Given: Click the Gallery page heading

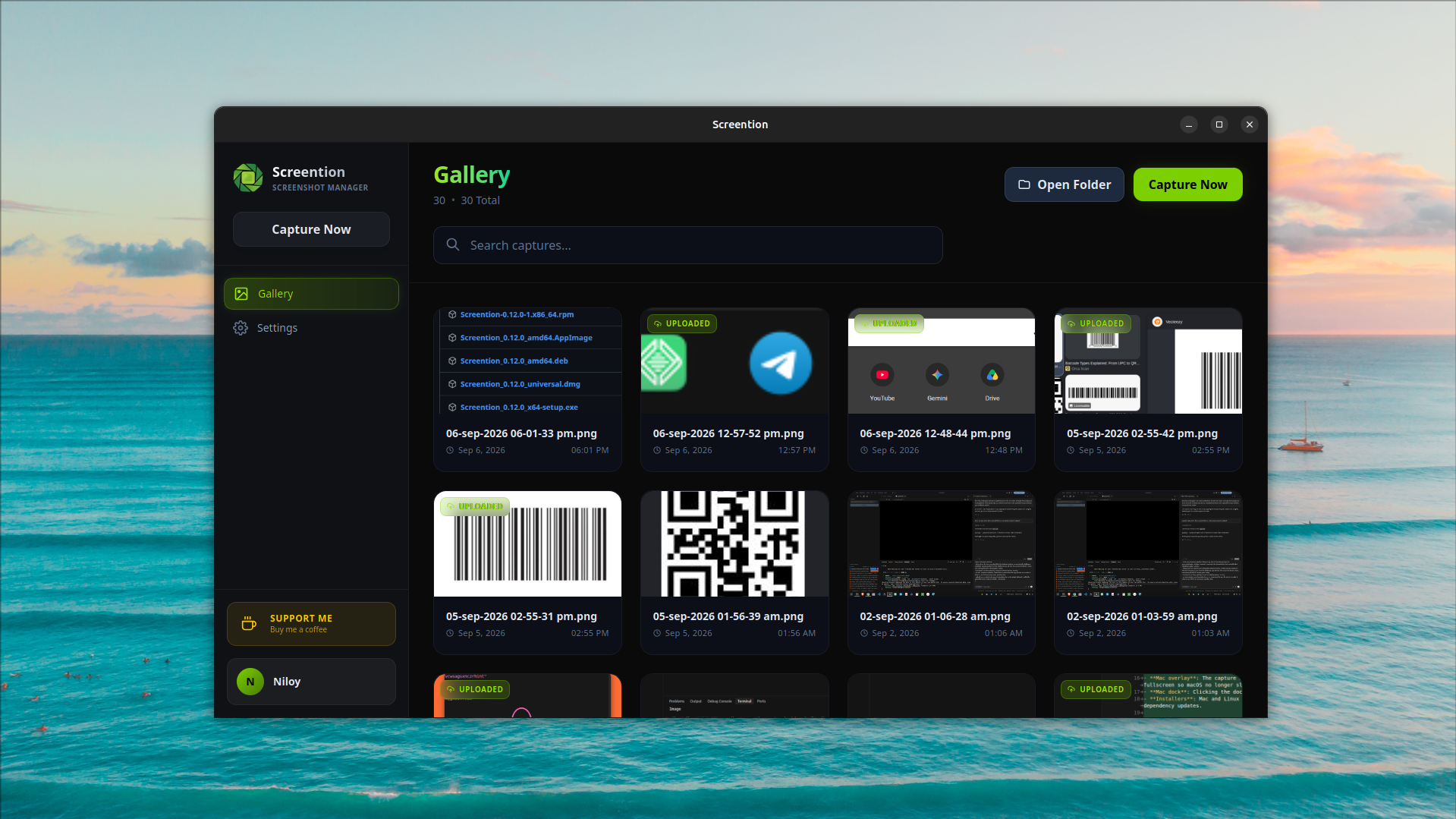Looking at the screenshot, I should [471, 175].
